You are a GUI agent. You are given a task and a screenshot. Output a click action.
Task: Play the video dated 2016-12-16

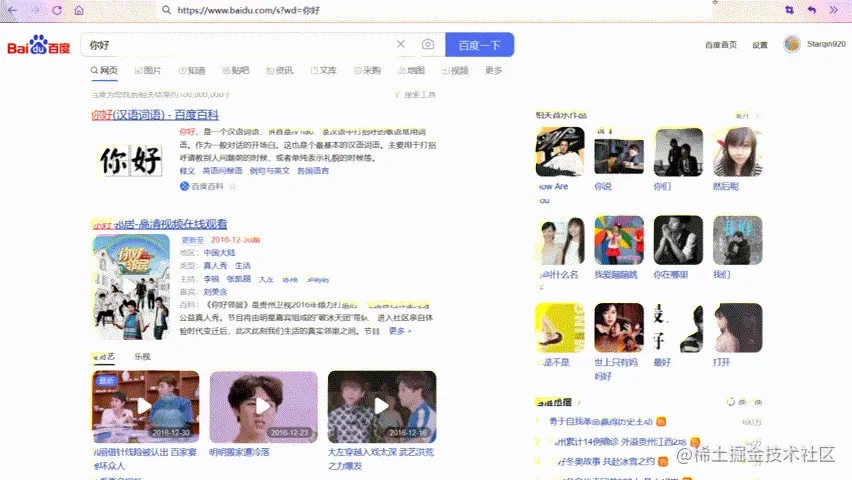[382, 407]
